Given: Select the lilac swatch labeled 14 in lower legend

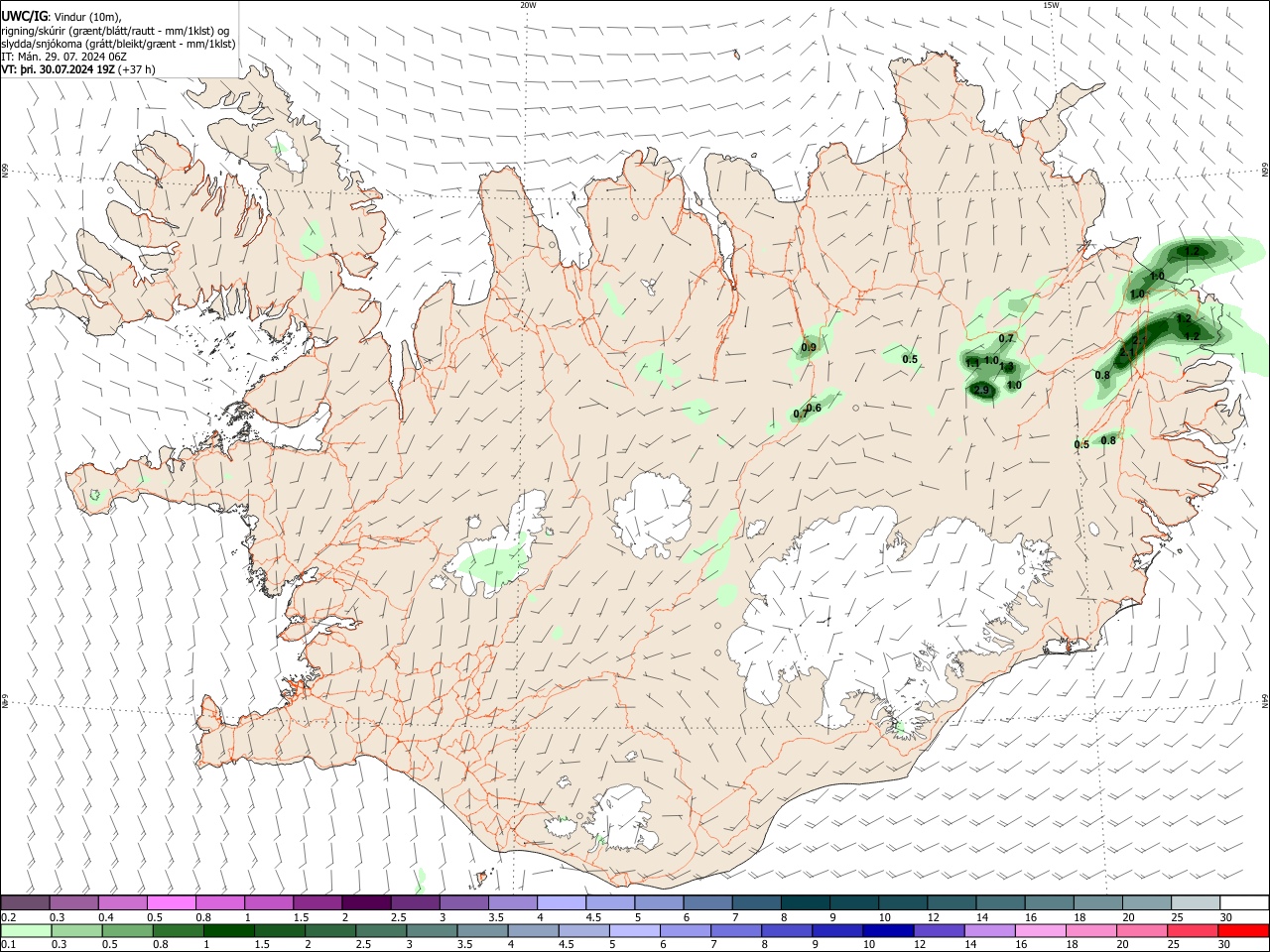Looking at the screenshot, I should [989, 931].
